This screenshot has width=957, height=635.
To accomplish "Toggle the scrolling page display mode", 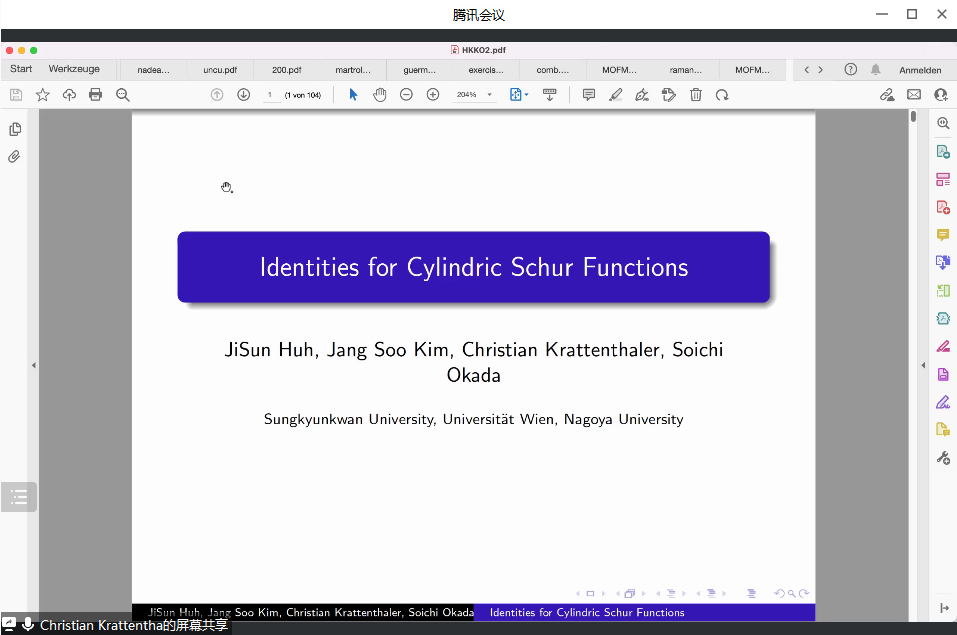I will 550,94.
